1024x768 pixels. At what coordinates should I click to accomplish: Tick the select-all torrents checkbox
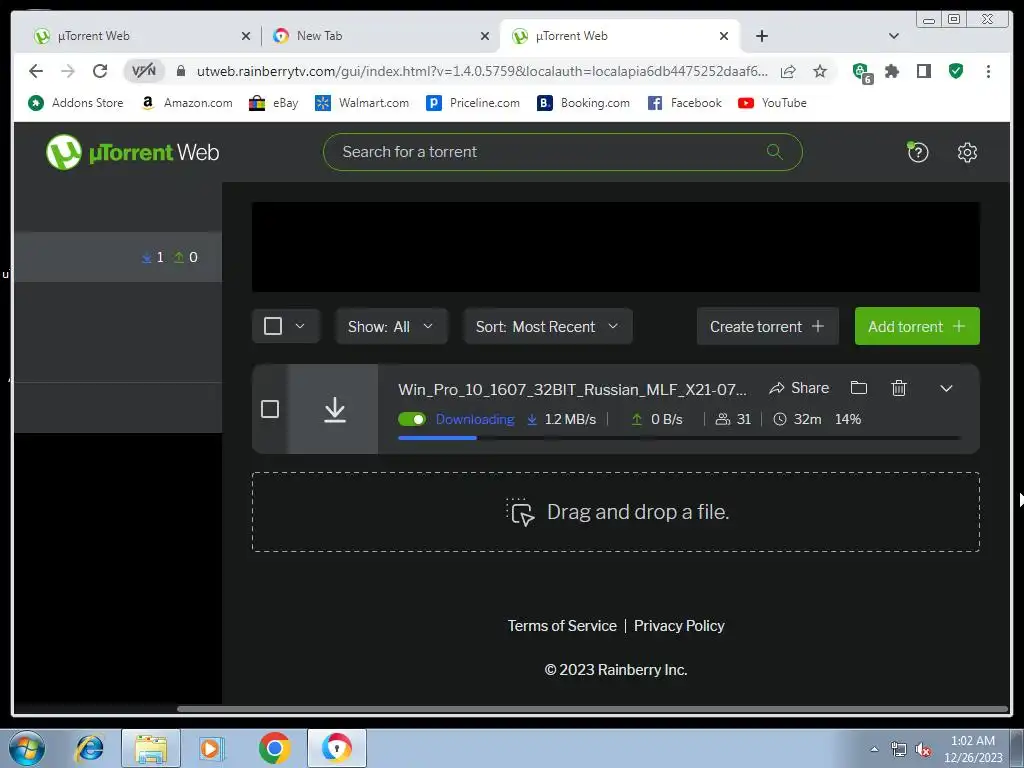(273, 326)
